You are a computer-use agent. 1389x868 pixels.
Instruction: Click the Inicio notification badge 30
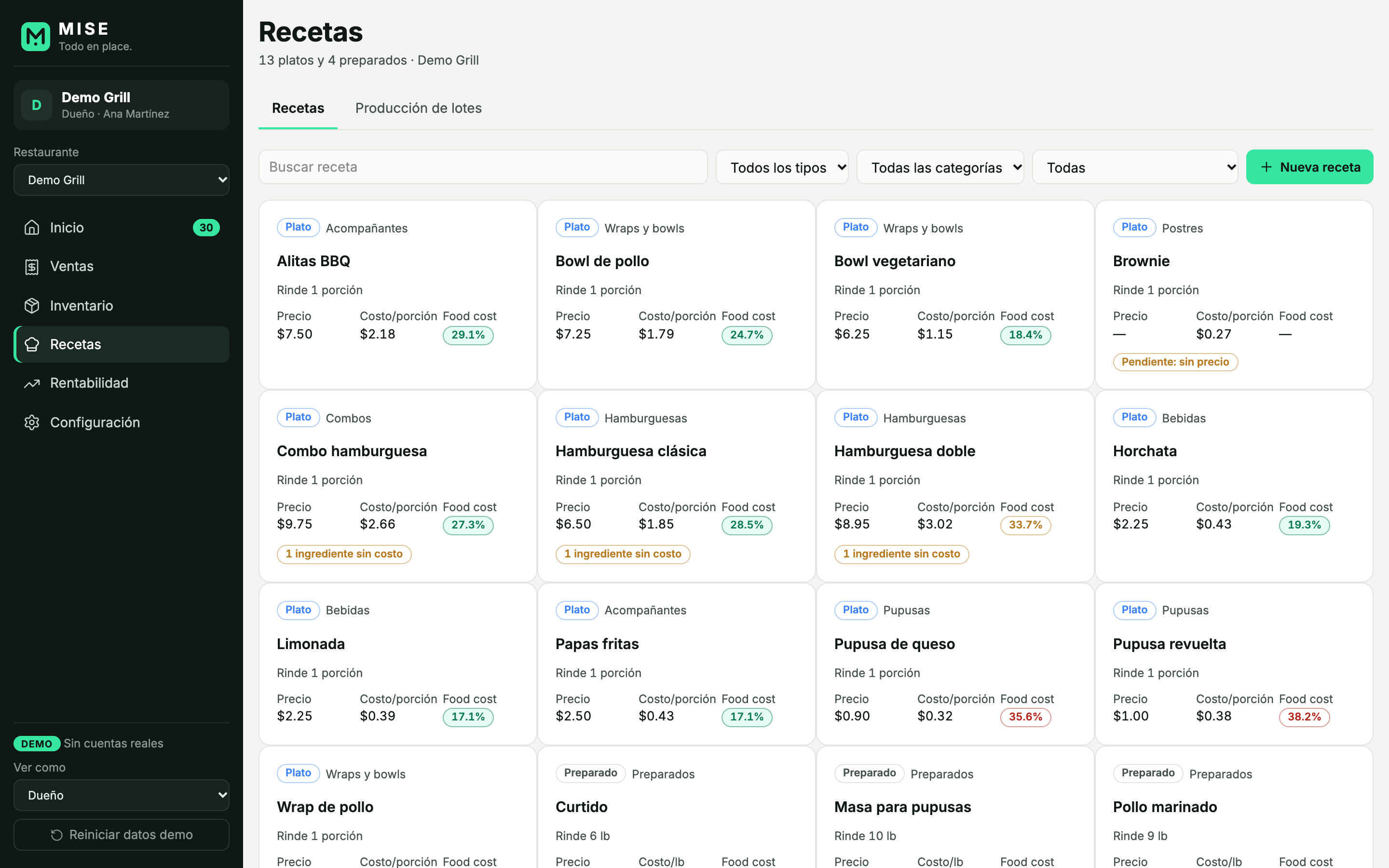206,228
